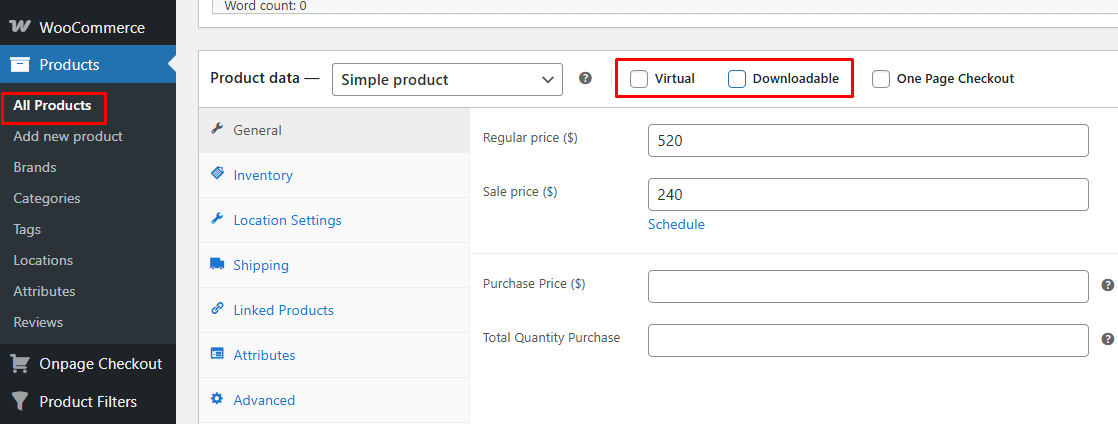This screenshot has width=1118, height=424.
Task: Click the Purchase Price input field
Action: click(868, 286)
